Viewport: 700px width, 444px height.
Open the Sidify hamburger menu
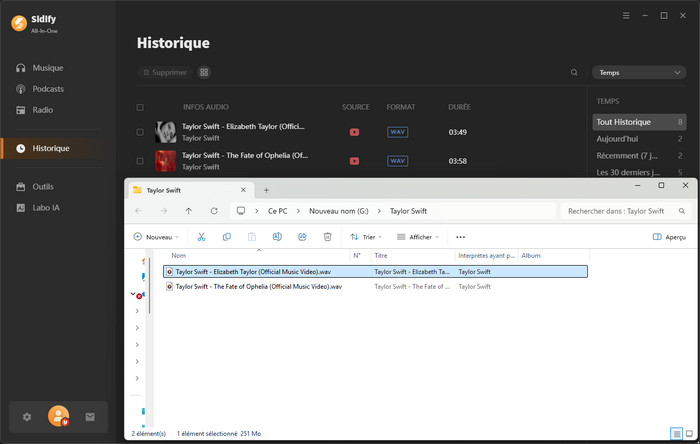pos(626,16)
